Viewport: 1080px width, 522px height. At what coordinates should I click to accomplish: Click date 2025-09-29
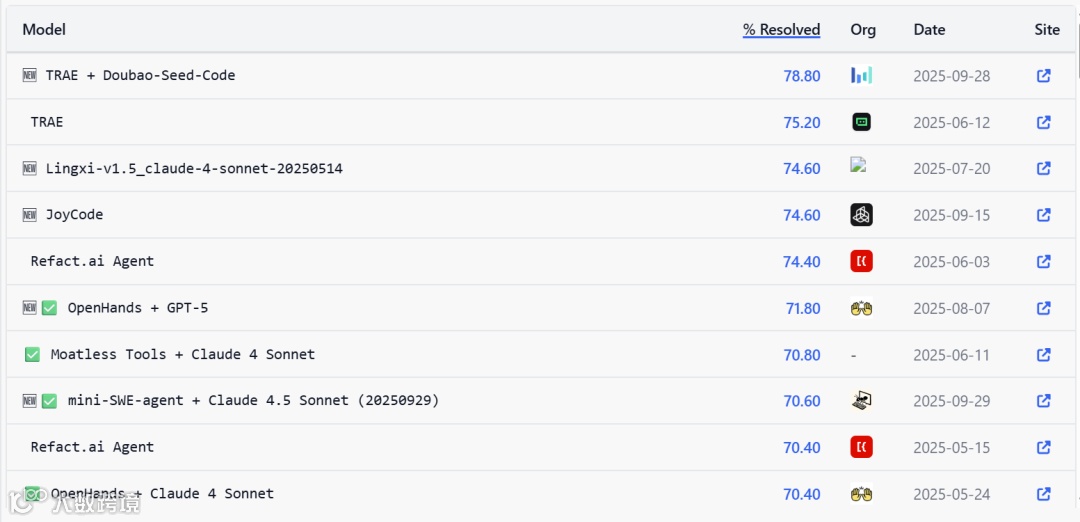pyautogui.click(x=951, y=401)
